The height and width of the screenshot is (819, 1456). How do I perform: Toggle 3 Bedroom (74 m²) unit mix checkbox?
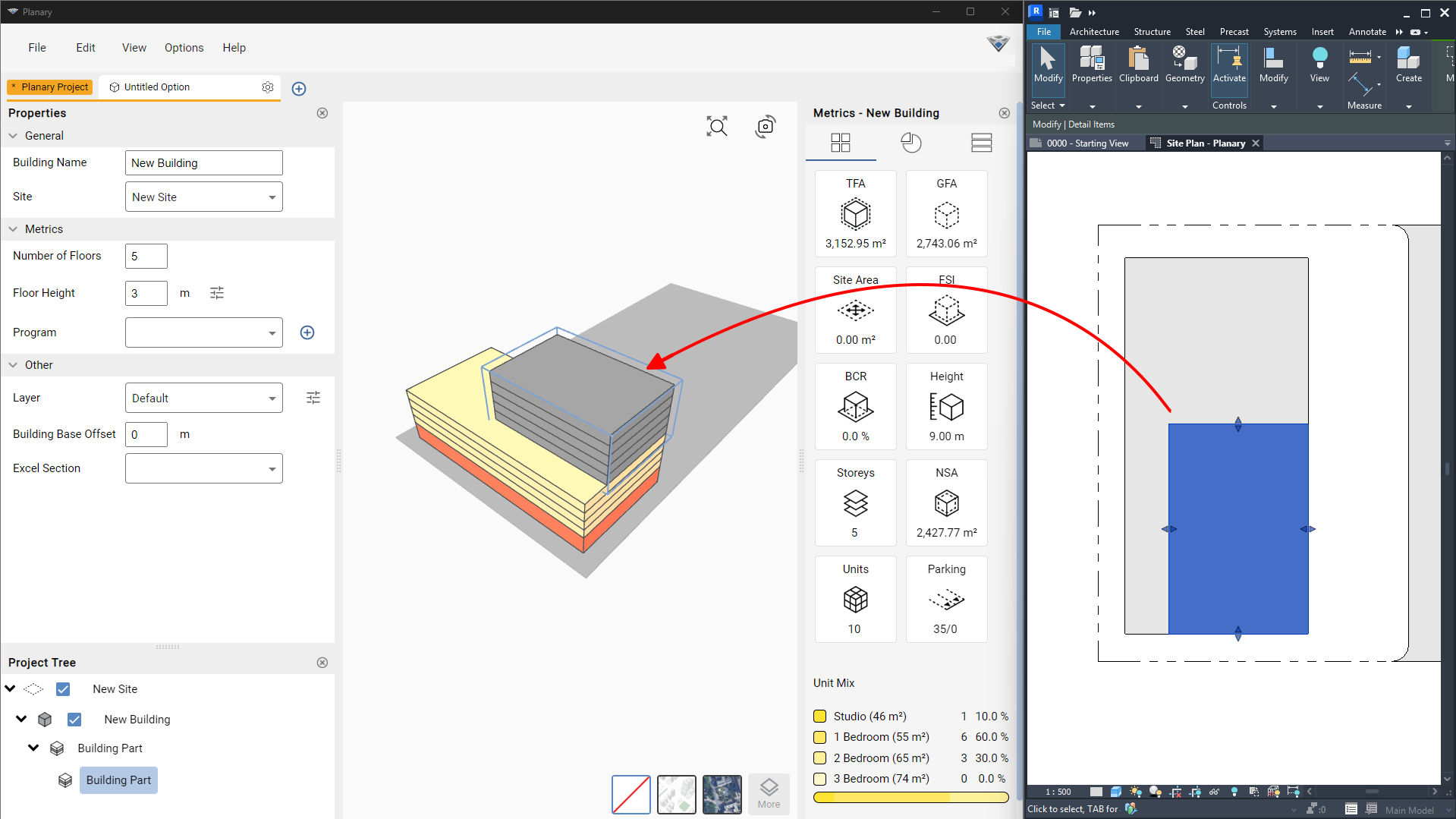(x=819, y=779)
